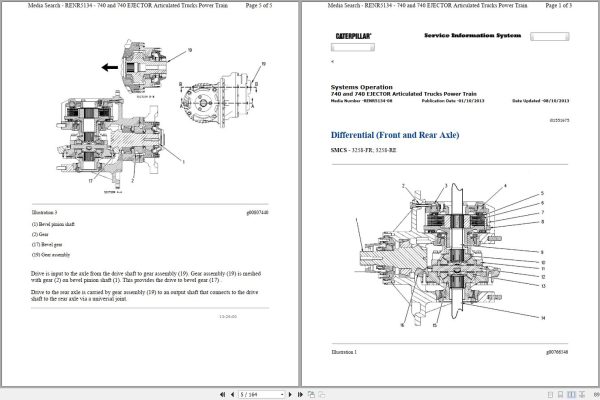Viewport: 600px width, 400px height.
Task: Click the Publication Date text
Action: (453, 101)
